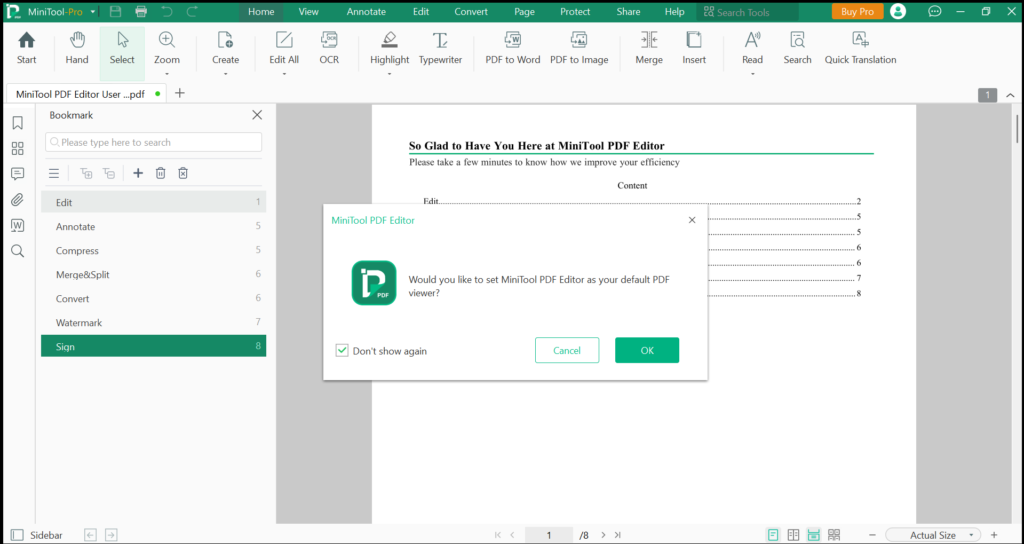Toggle the Sidebar at bottom left
1024x544 pixels.
point(37,535)
